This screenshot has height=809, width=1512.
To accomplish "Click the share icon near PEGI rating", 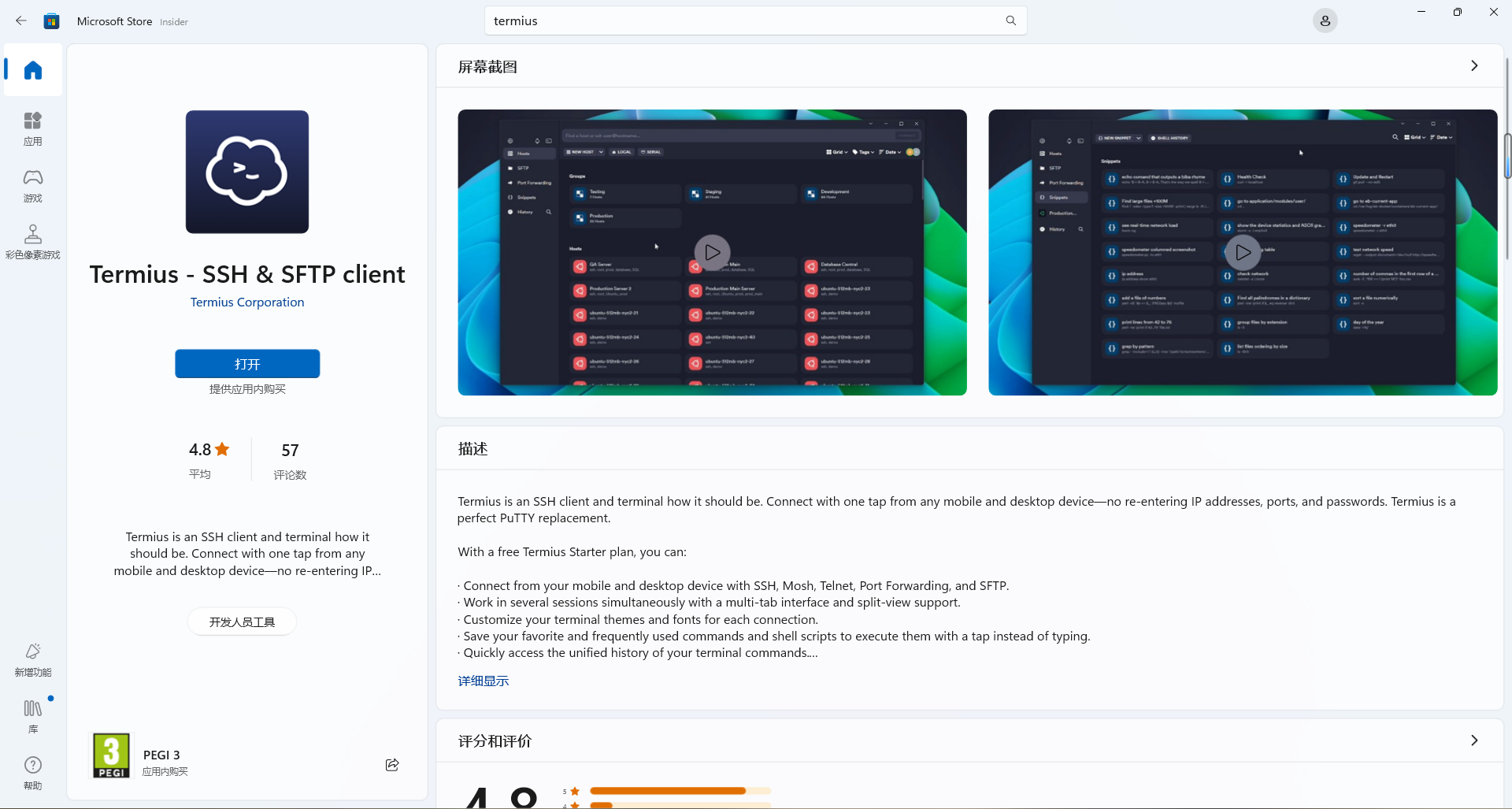I will (392, 764).
